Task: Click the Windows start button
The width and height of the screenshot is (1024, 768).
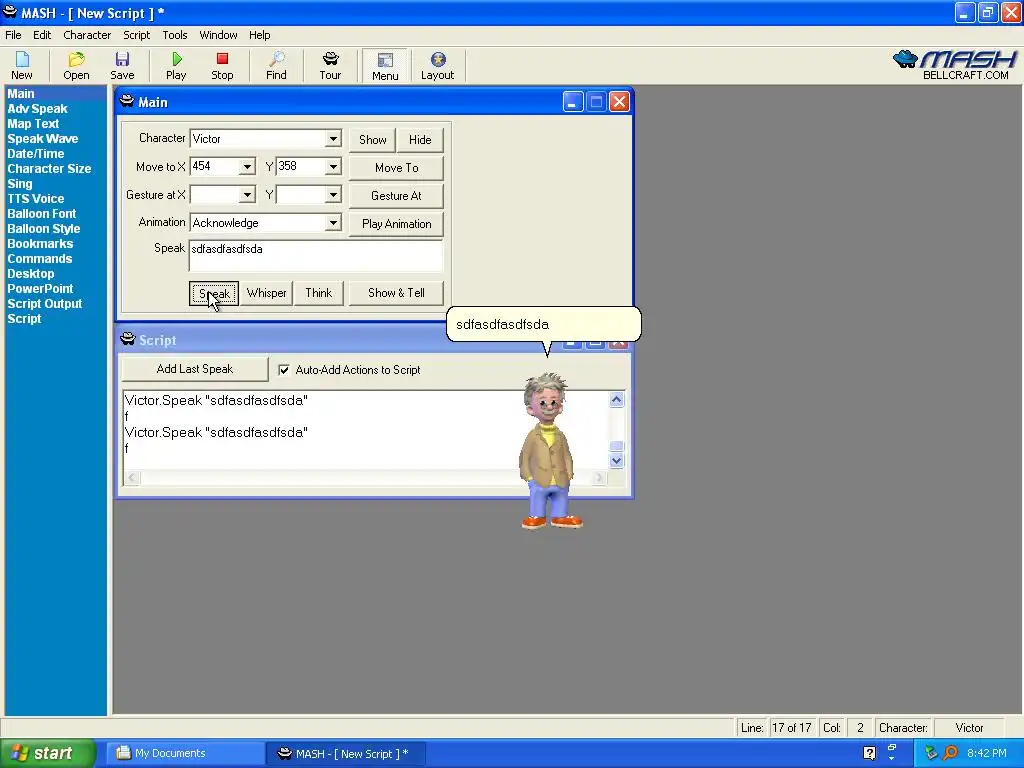Action: pyautogui.click(x=47, y=753)
